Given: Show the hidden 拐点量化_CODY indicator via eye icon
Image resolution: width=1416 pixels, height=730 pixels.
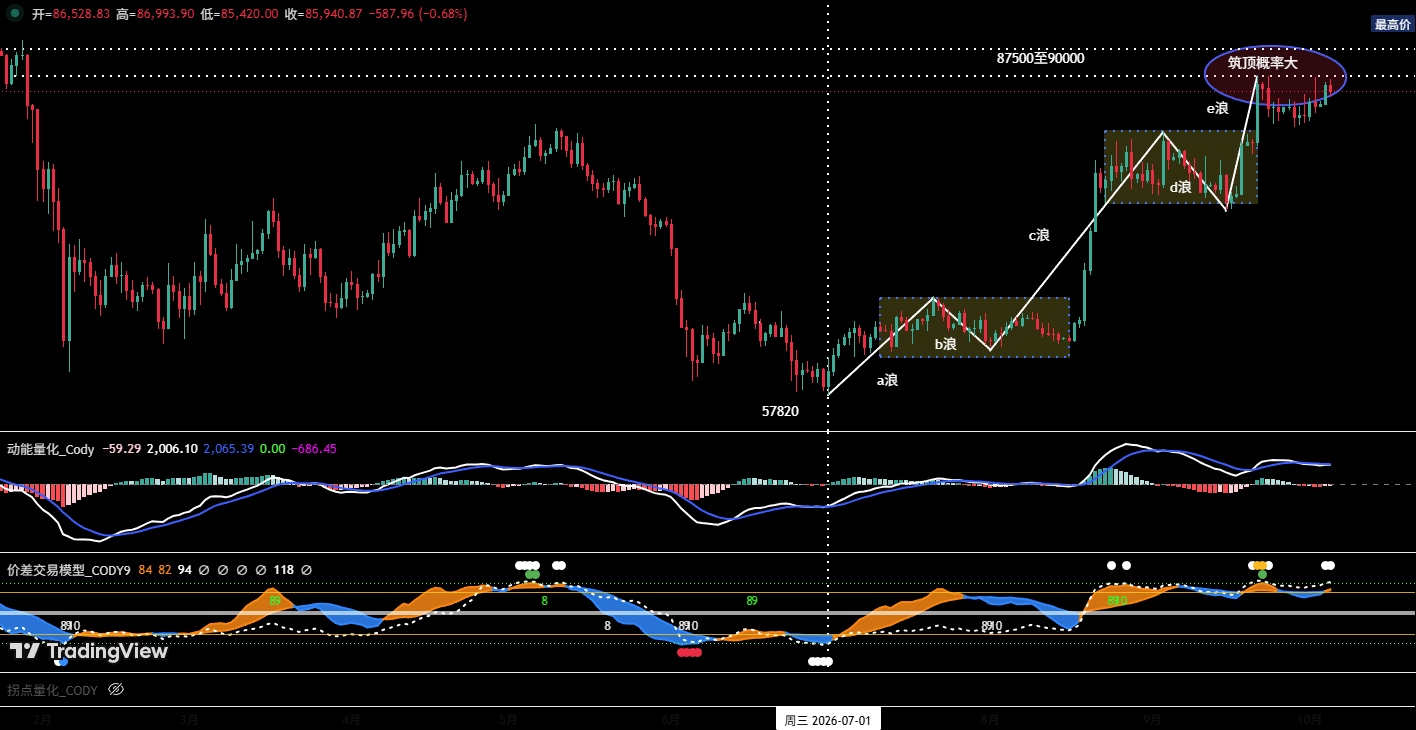Looking at the screenshot, I should tap(115, 690).
